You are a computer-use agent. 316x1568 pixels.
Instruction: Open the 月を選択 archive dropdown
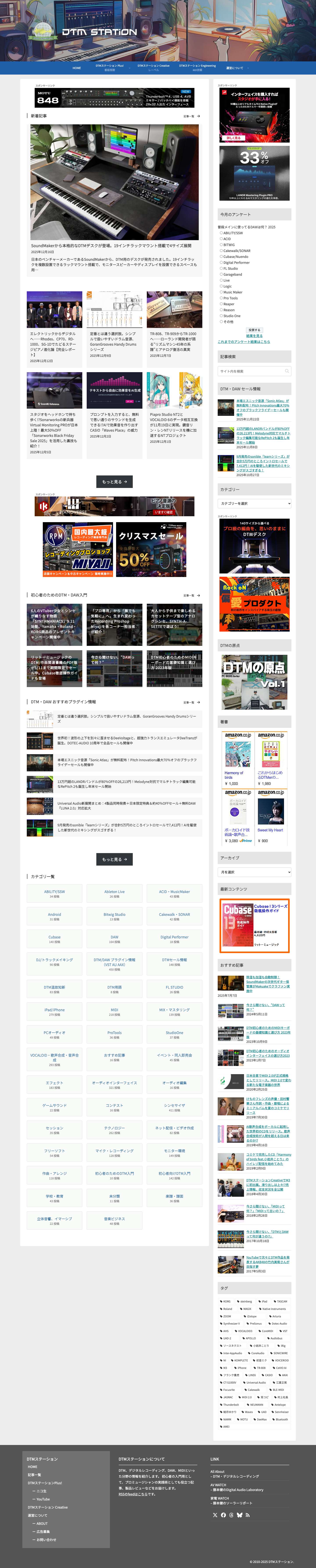click(x=255, y=872)
